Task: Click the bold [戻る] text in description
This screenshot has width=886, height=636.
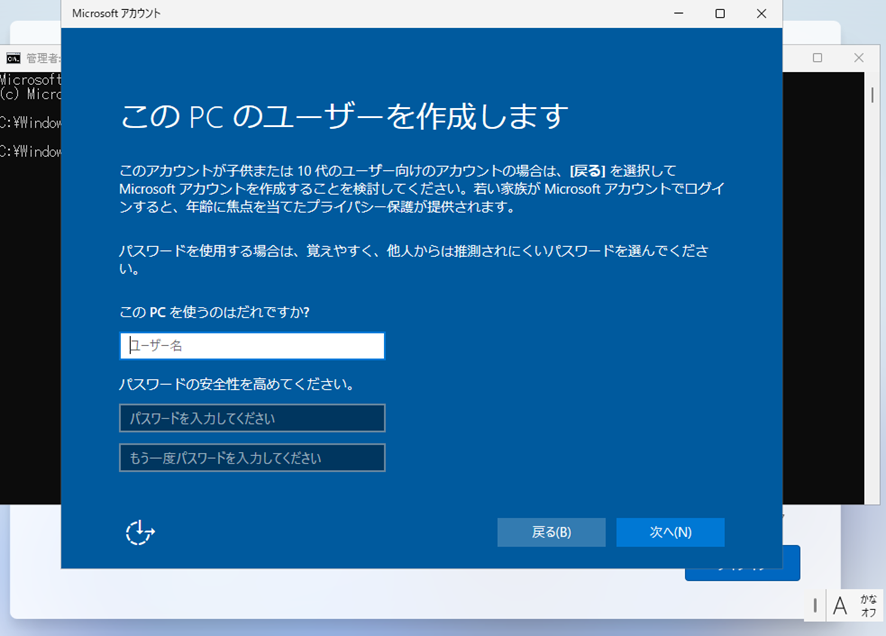Action: (x=588, y=171)
